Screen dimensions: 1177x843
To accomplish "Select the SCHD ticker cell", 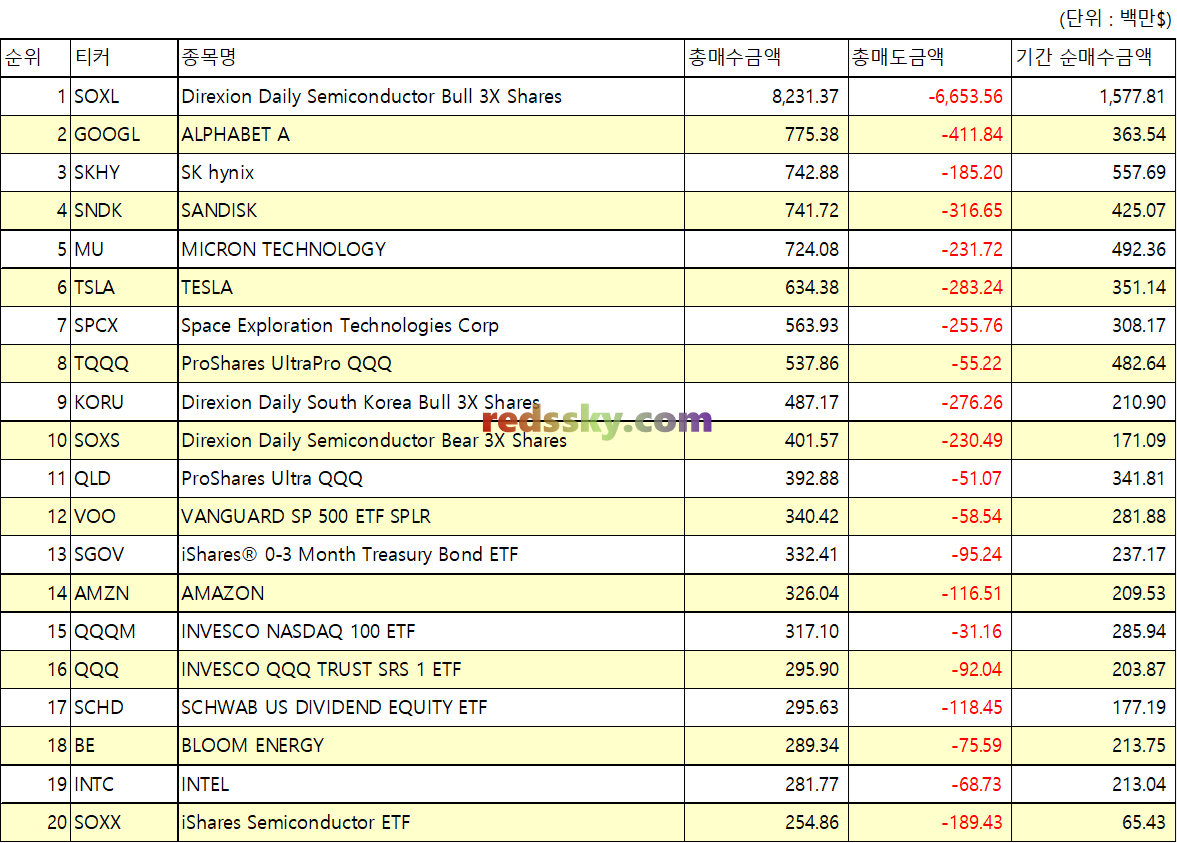I will tap(124, 708).
